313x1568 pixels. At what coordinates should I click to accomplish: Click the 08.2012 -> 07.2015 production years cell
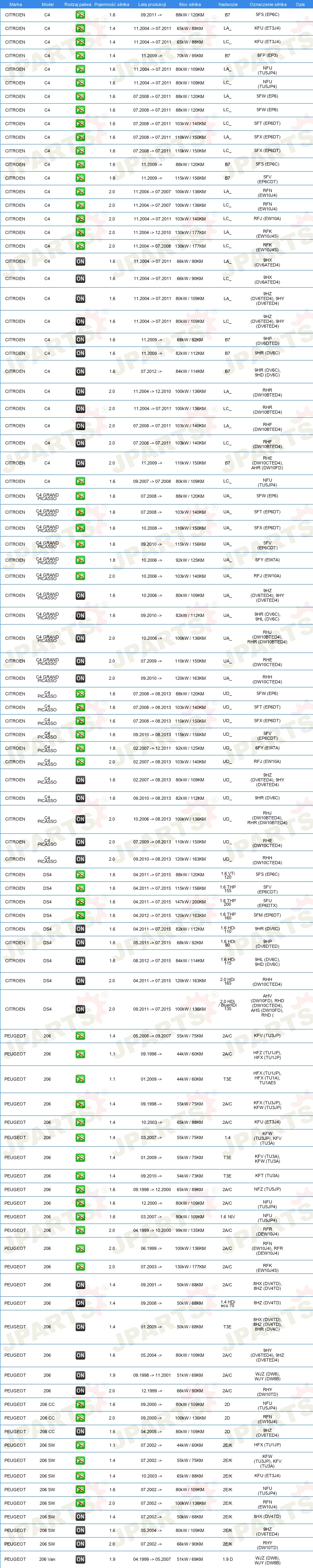(x=152, y=961)
